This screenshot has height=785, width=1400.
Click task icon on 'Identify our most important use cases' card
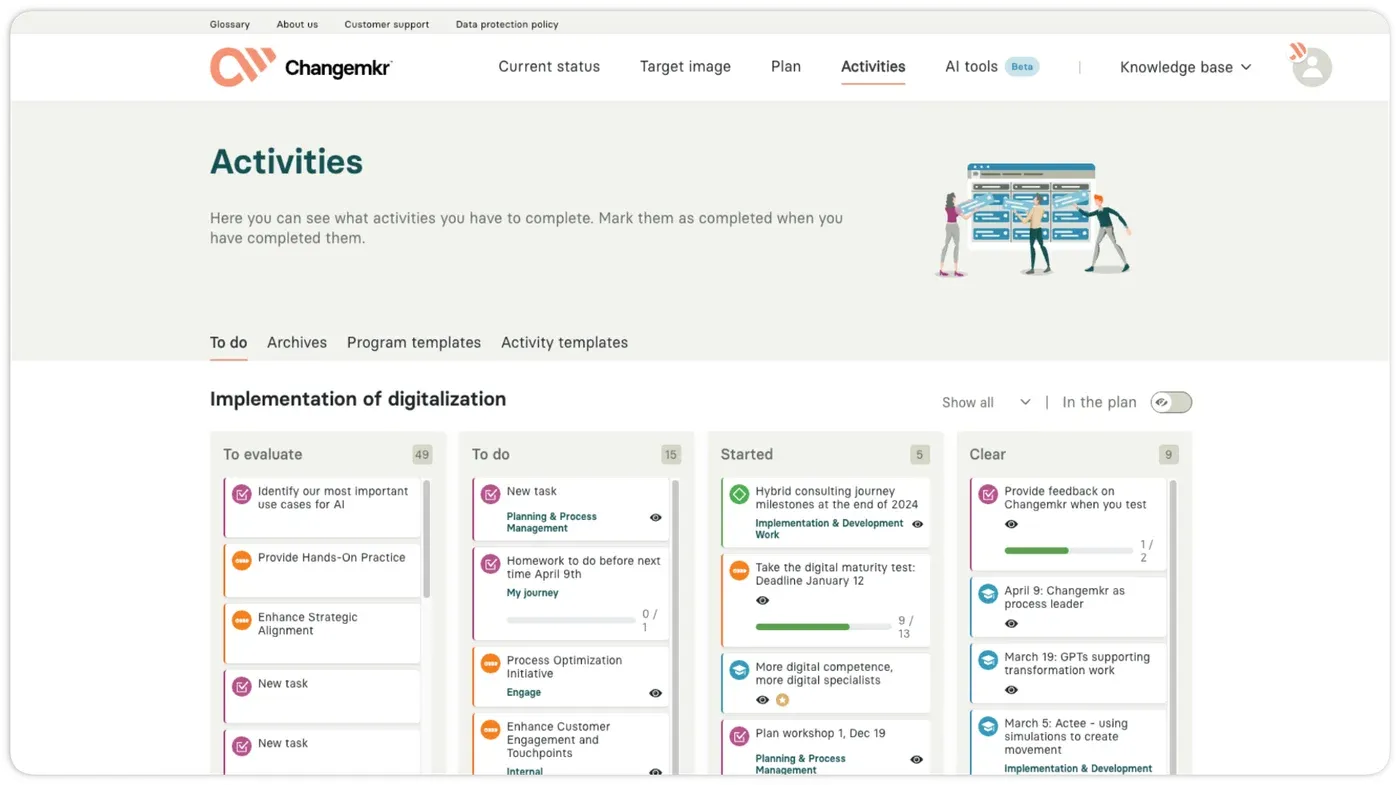pyautogui.click(x=241, y=494)
